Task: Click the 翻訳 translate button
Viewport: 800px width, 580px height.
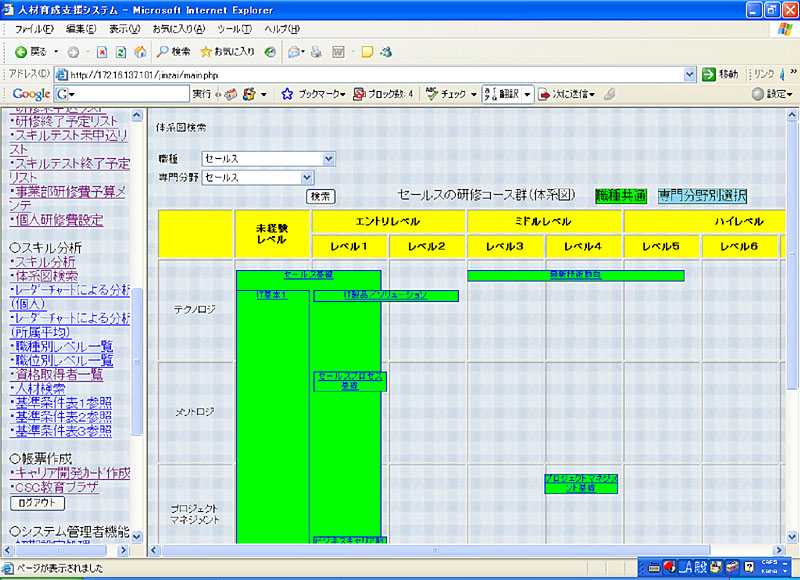Action: pyautogui.click(x=502, y=94)
